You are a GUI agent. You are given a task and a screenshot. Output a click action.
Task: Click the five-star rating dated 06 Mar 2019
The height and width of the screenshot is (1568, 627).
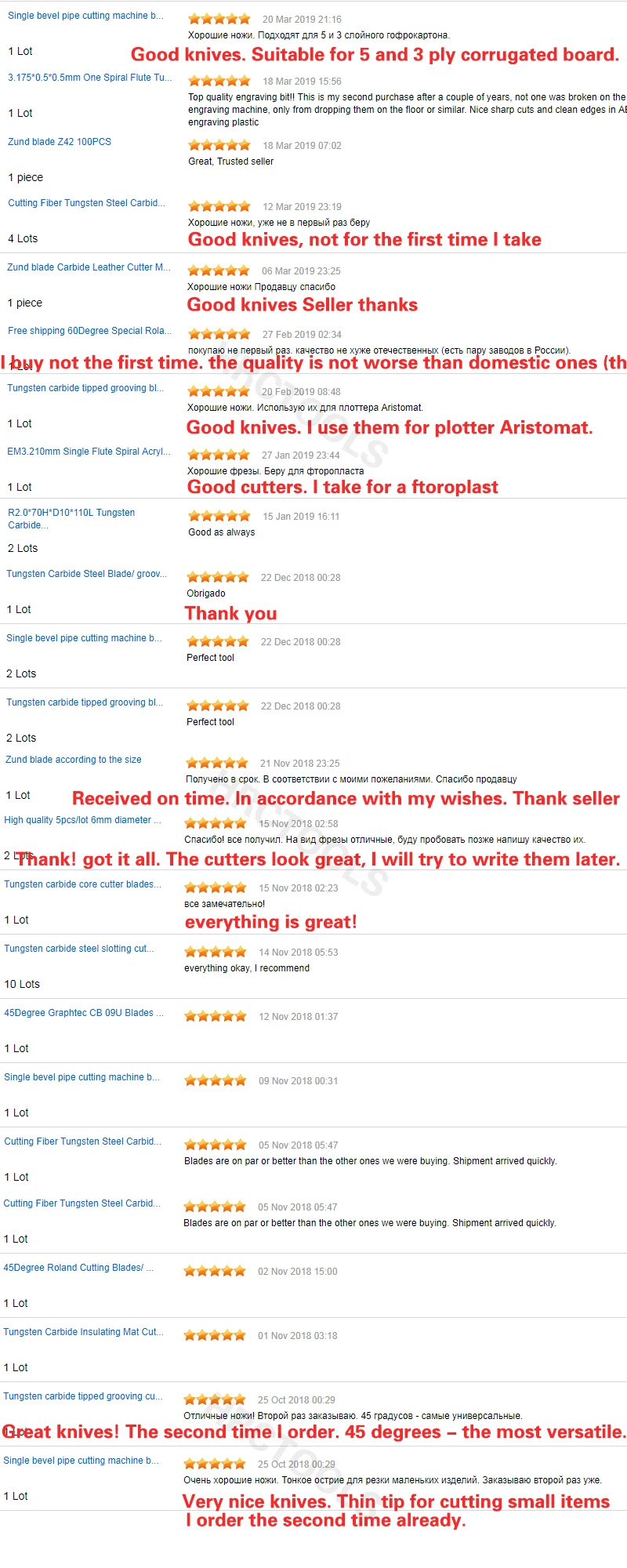pos(218,270)
